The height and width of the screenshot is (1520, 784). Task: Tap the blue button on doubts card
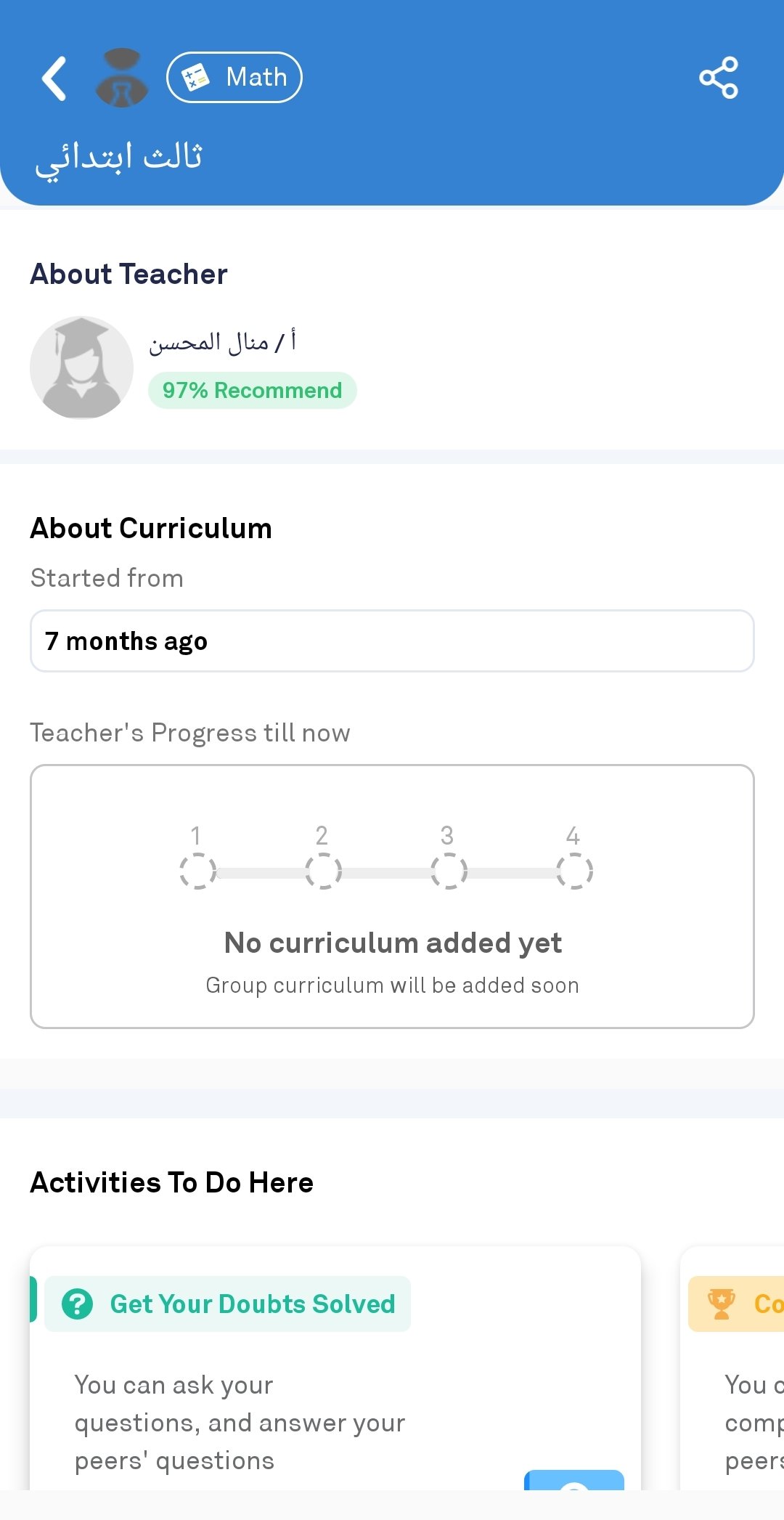coord(573,1479)
